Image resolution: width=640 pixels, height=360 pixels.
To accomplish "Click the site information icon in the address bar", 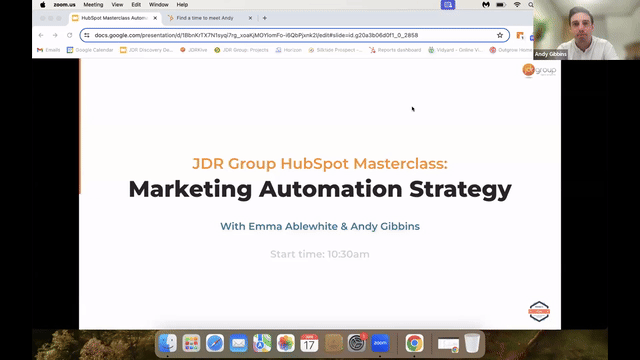I will coord(87,35).
